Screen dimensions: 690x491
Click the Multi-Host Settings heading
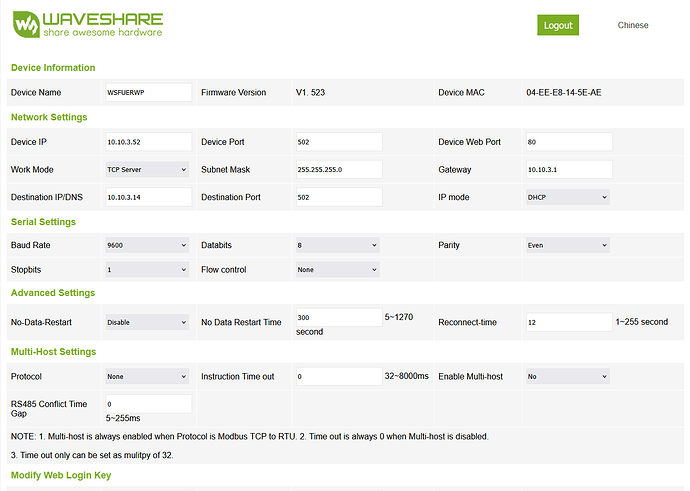(53, 352)
